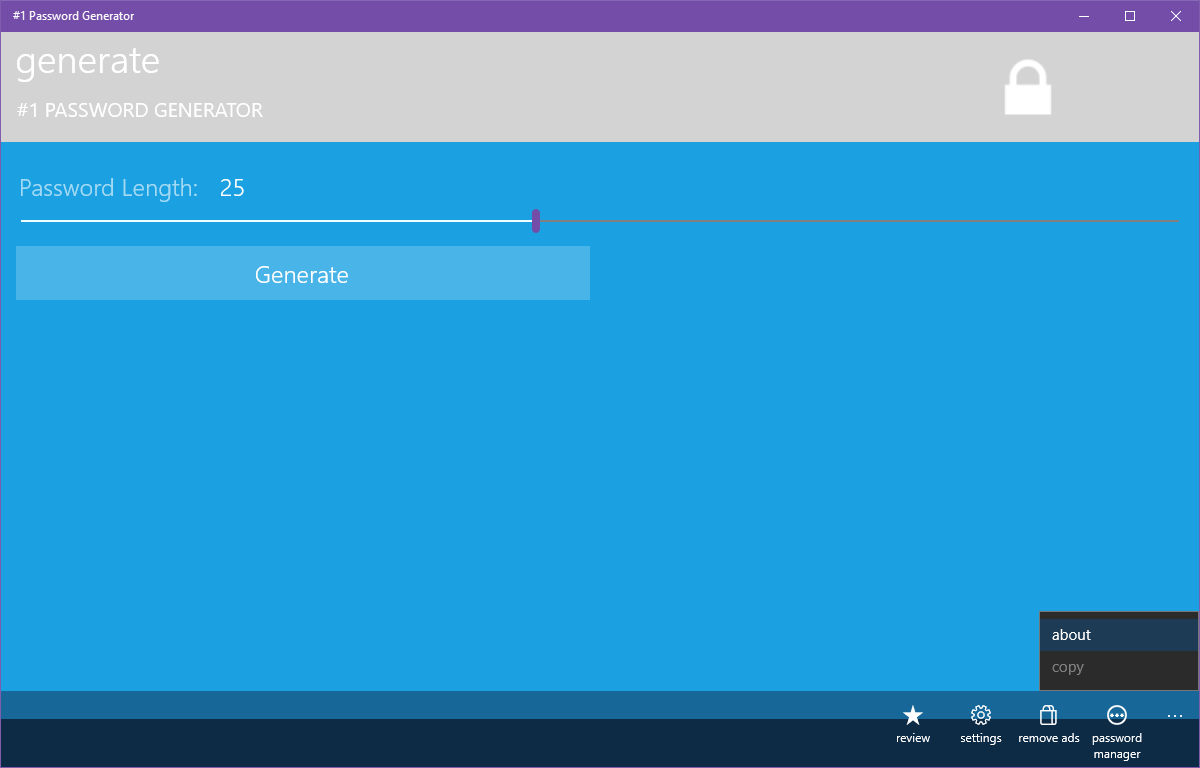
Task: Click the Password Length value 25
Action: pyautogui.click(x=232, y=188)
